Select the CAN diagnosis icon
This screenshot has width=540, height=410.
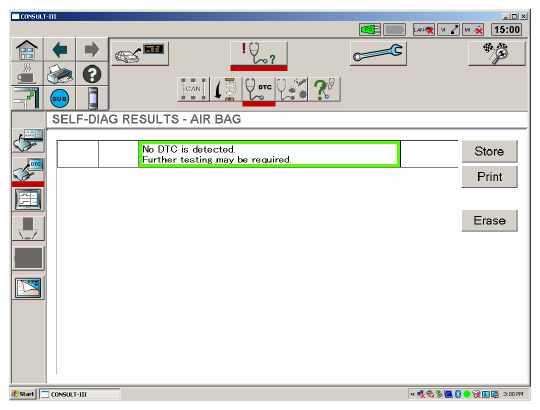click(x=193, y=89)
